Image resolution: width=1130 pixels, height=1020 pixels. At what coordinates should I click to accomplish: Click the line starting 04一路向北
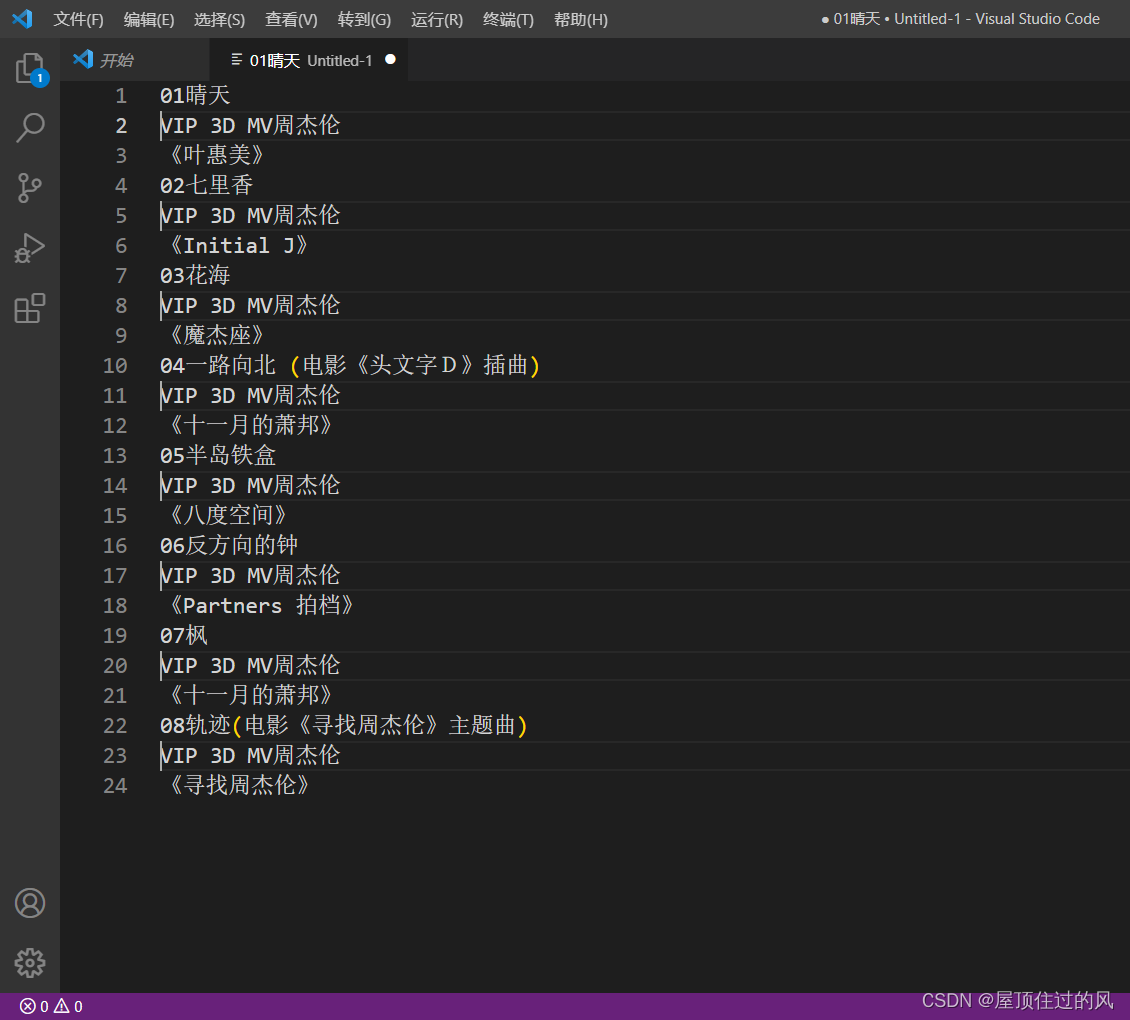click(350, 365)
